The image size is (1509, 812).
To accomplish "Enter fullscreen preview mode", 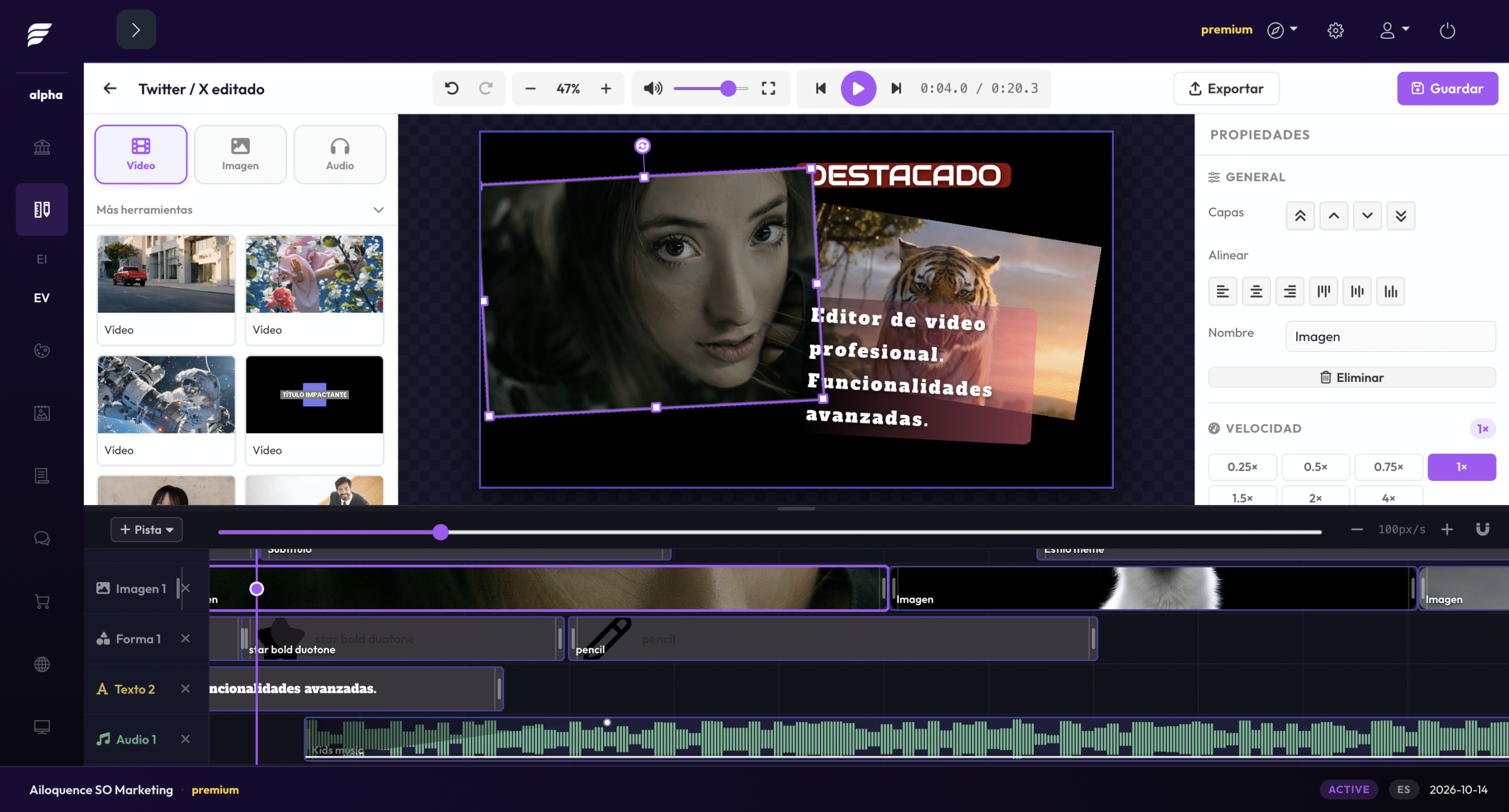I will (x=769, y=88).
